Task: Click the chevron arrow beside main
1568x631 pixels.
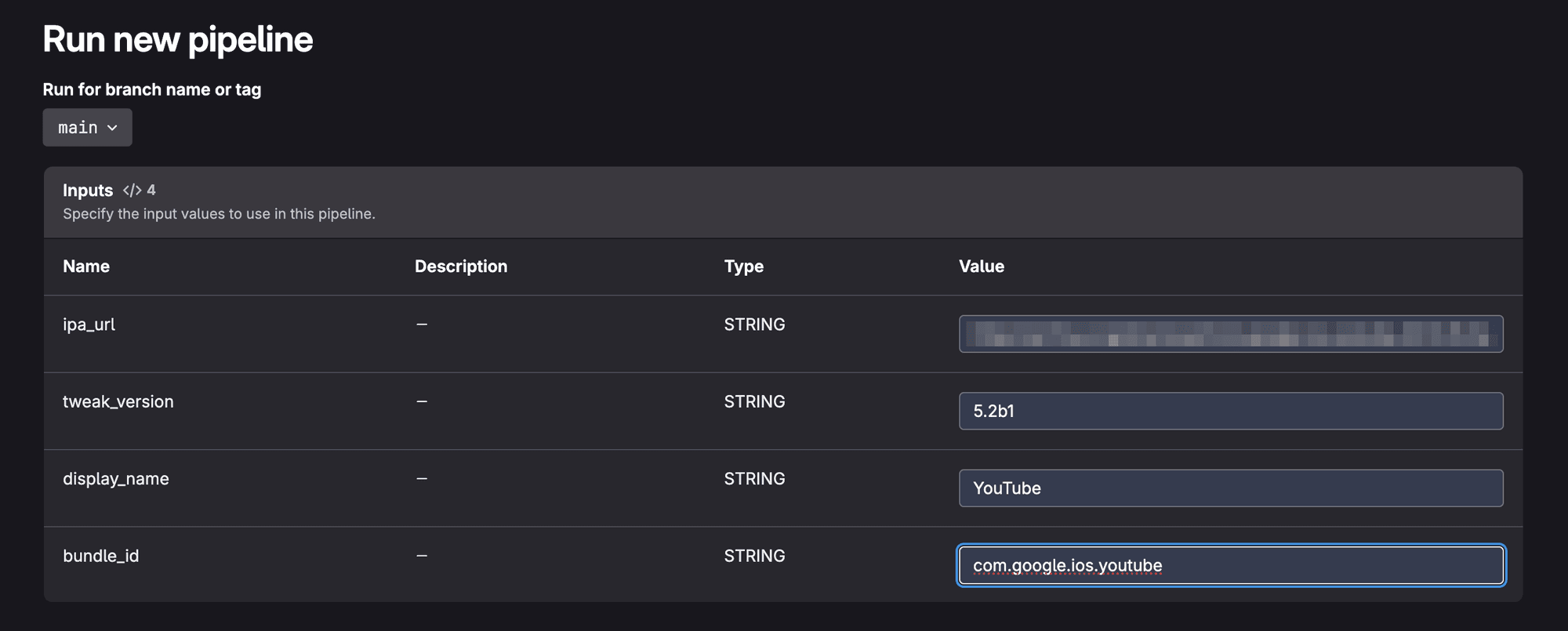Action: click(x=112, y=128)
